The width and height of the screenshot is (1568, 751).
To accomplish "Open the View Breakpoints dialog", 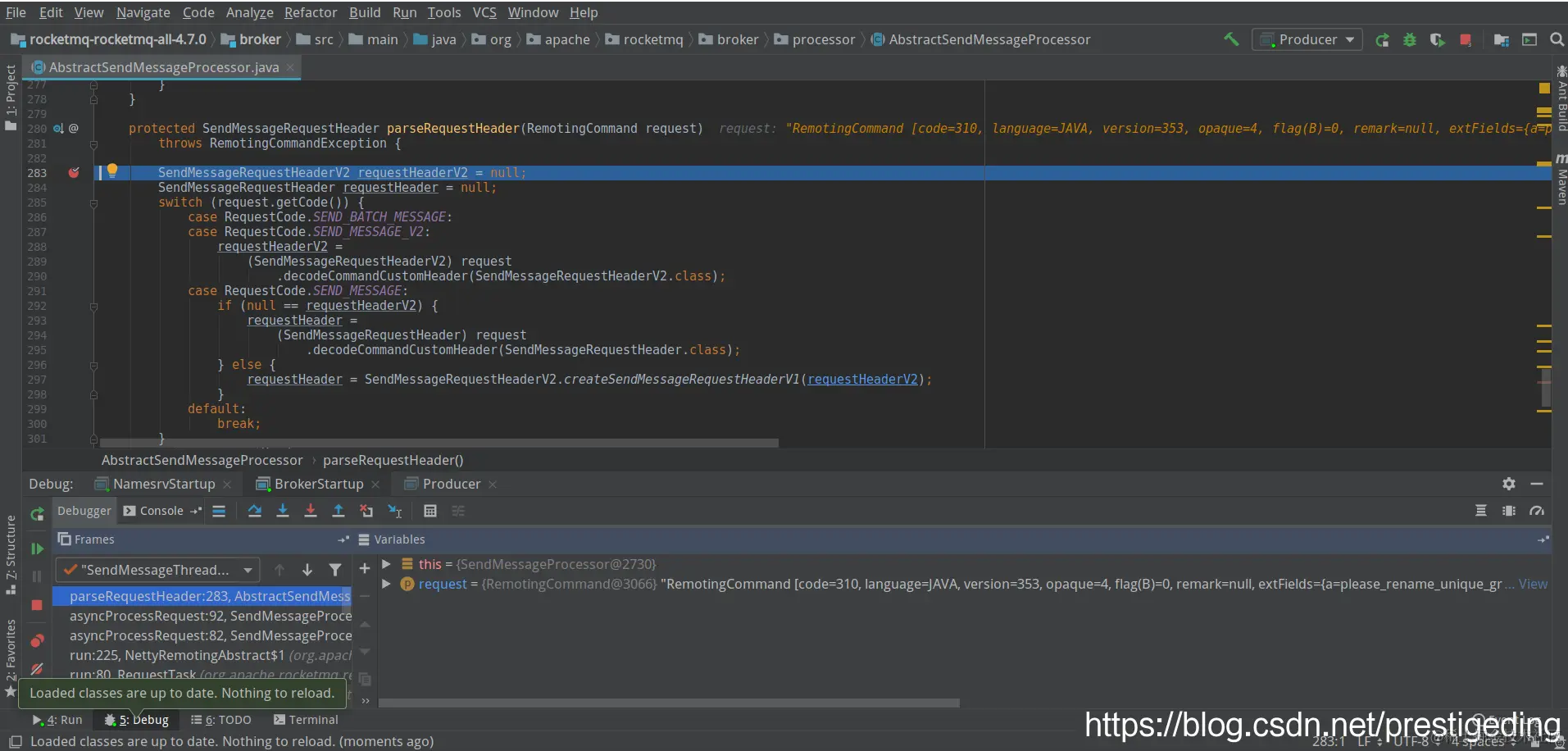I will click(x=37, y=640).
